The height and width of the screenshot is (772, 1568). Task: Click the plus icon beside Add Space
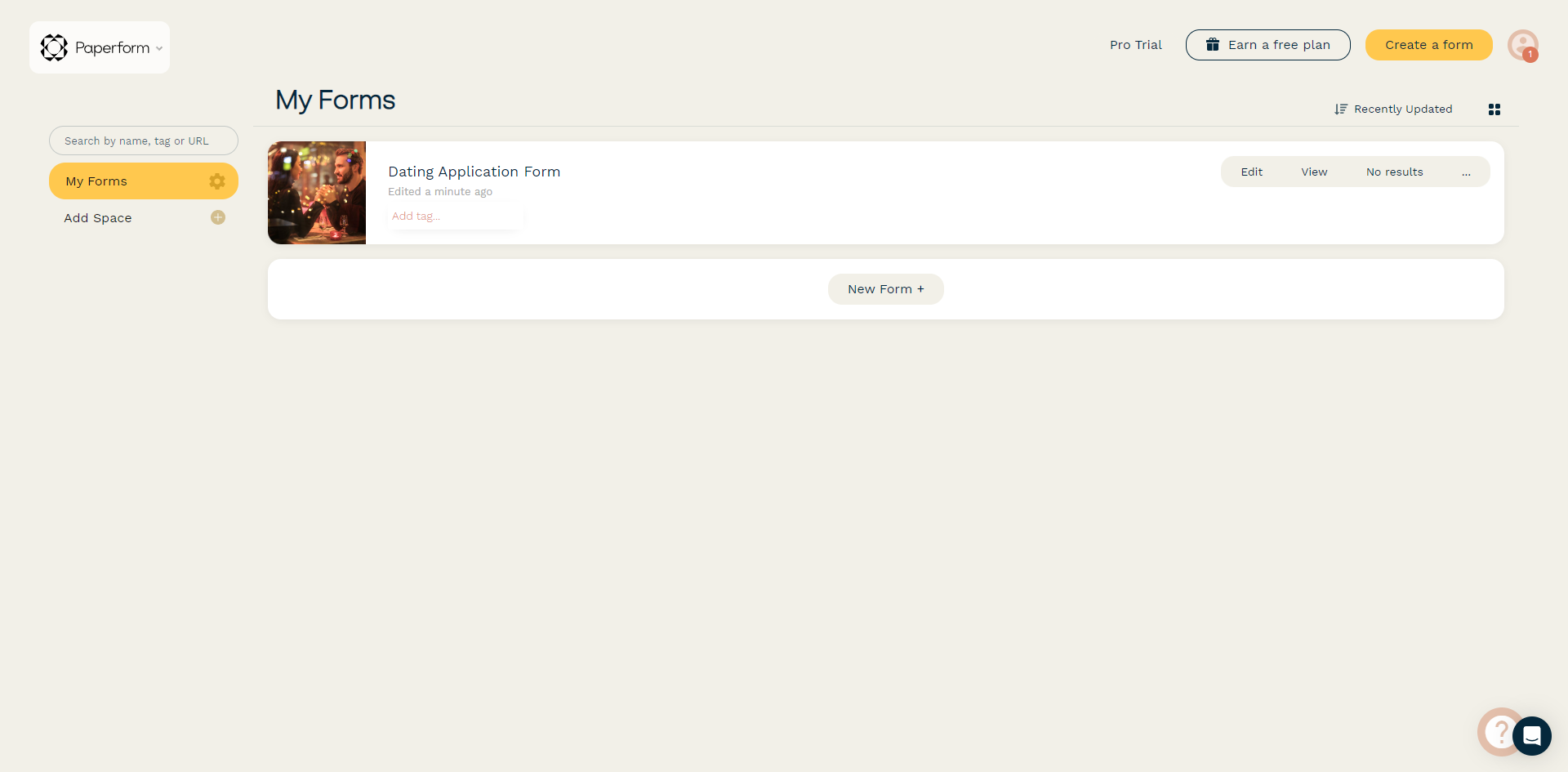(217, 217)
